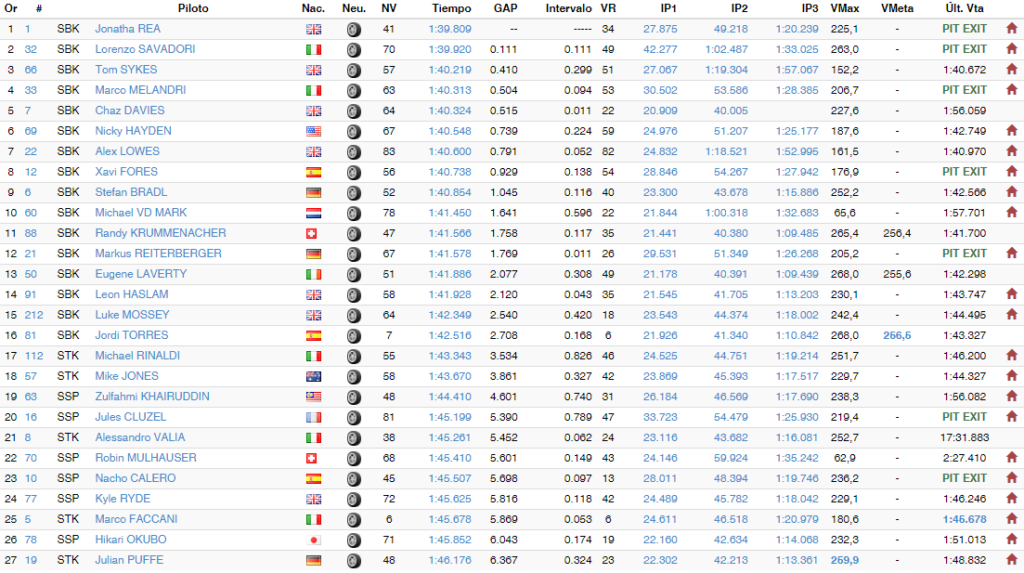
Task: Click best time 1:39.809
Action: point(450,29)
